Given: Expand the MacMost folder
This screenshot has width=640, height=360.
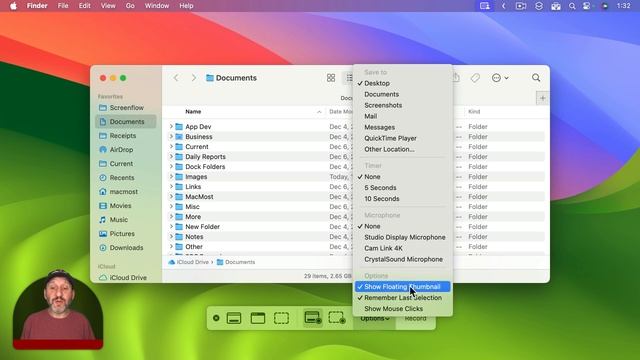Looking at the screenshot, I should coord(171,197).
